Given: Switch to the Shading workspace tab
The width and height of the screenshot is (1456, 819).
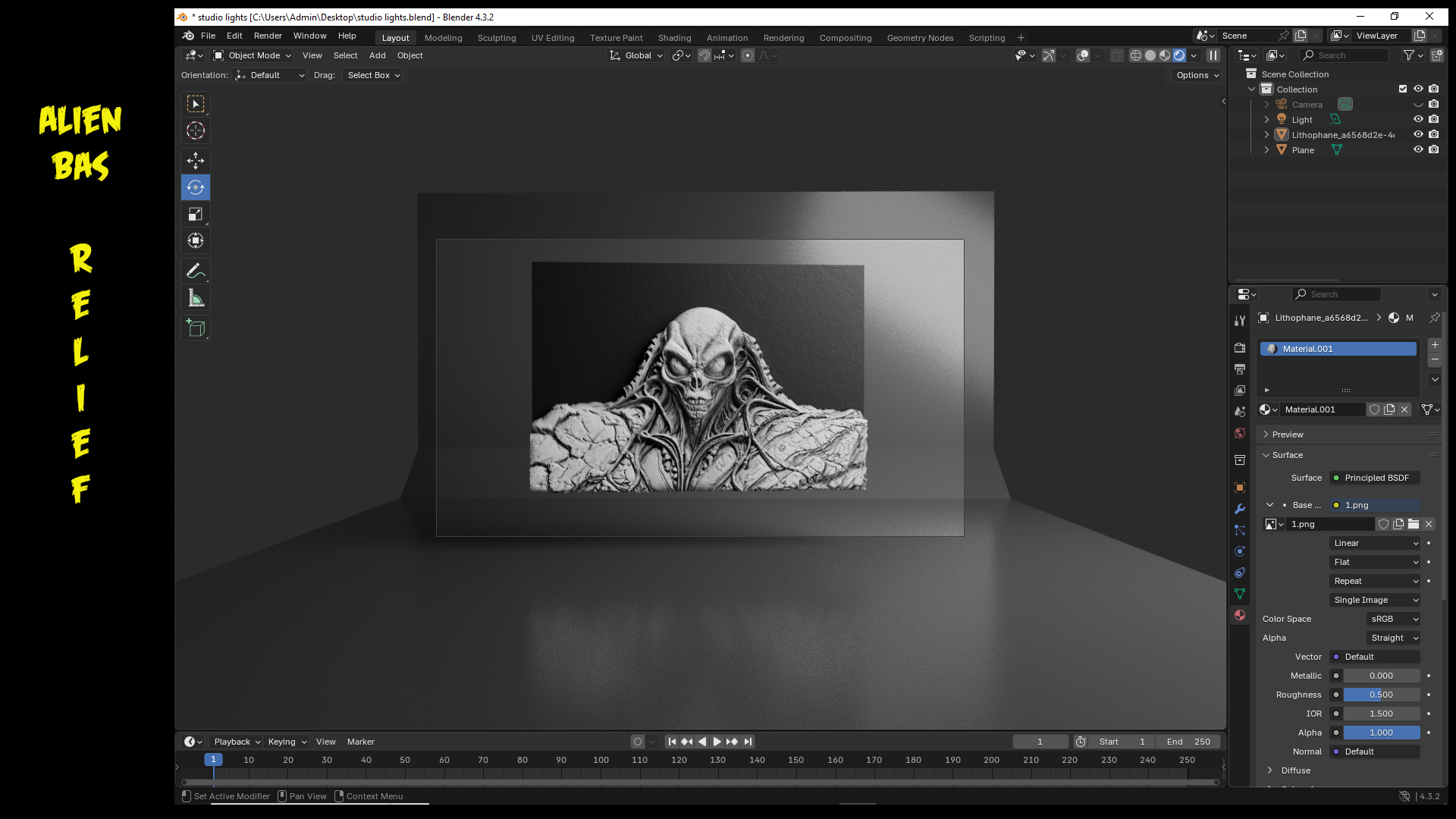Looking at the screenshot, I should (674, 38).
